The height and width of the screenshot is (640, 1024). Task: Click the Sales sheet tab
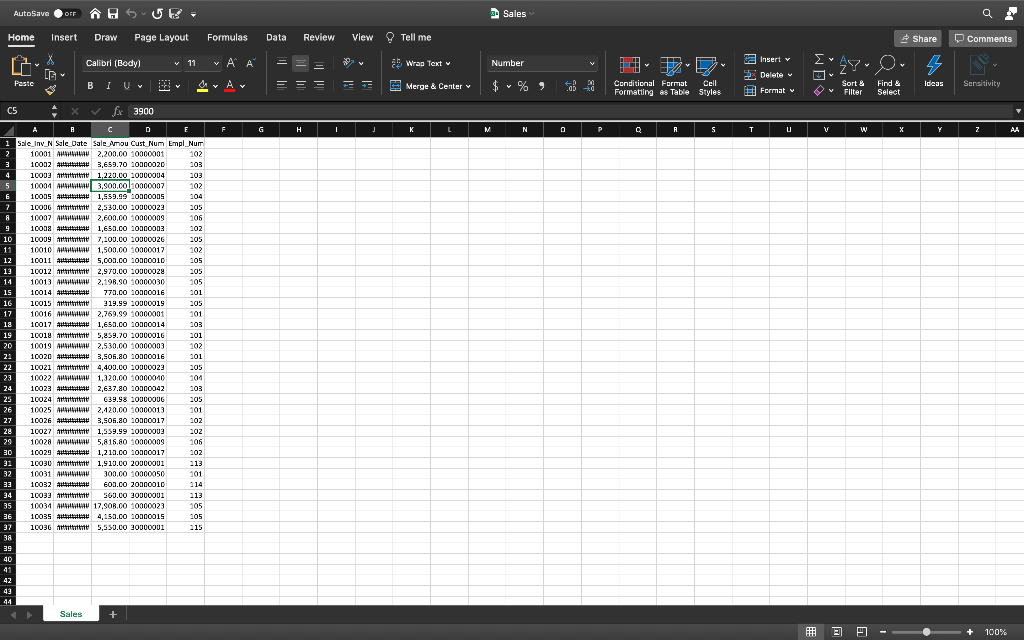[x=70, y=613]
